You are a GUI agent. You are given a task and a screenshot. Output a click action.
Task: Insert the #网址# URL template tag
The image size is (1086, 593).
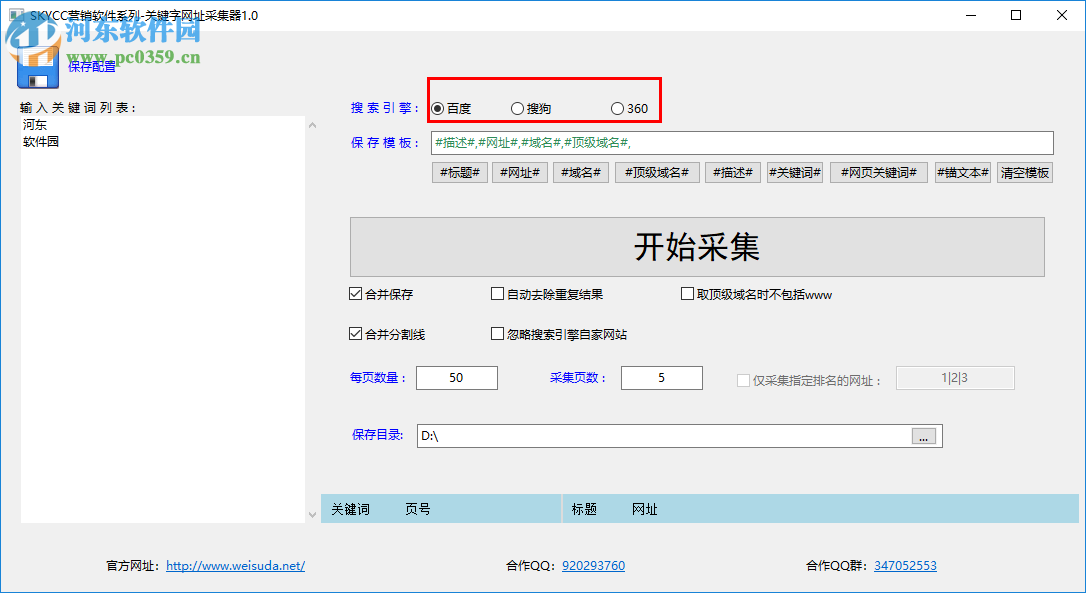519,172
